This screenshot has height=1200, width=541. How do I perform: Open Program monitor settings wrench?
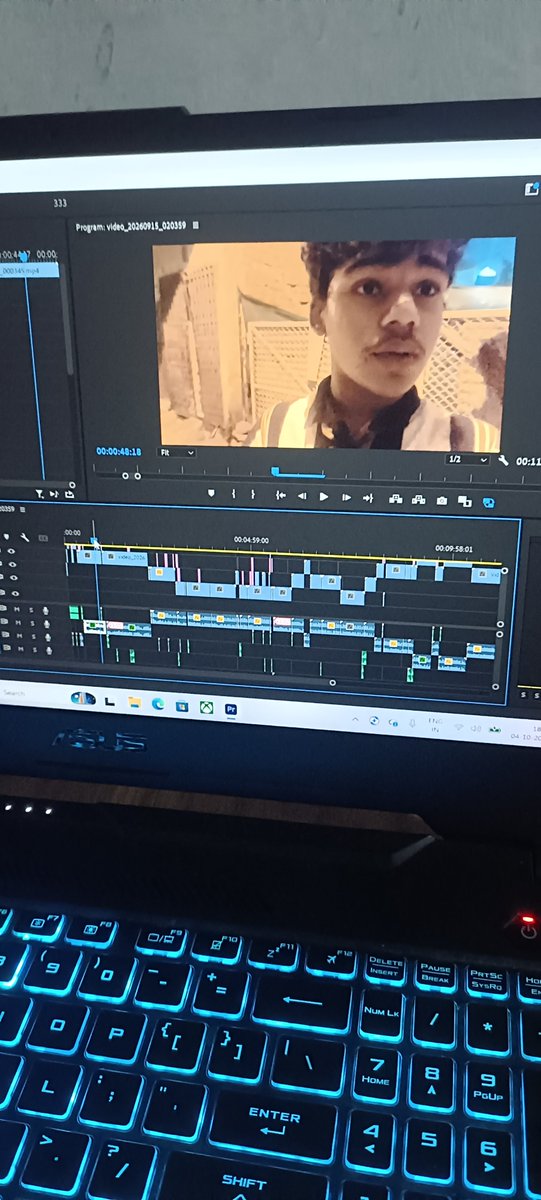(x=503, y=460)
